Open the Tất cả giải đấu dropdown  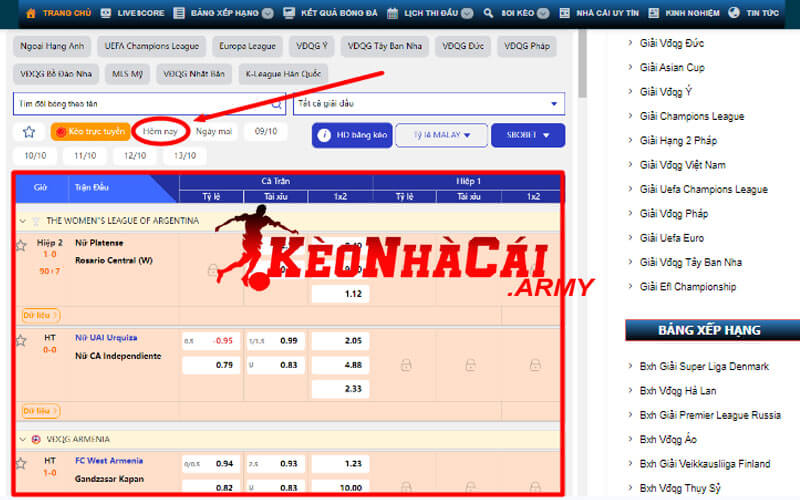pos(553,104)
